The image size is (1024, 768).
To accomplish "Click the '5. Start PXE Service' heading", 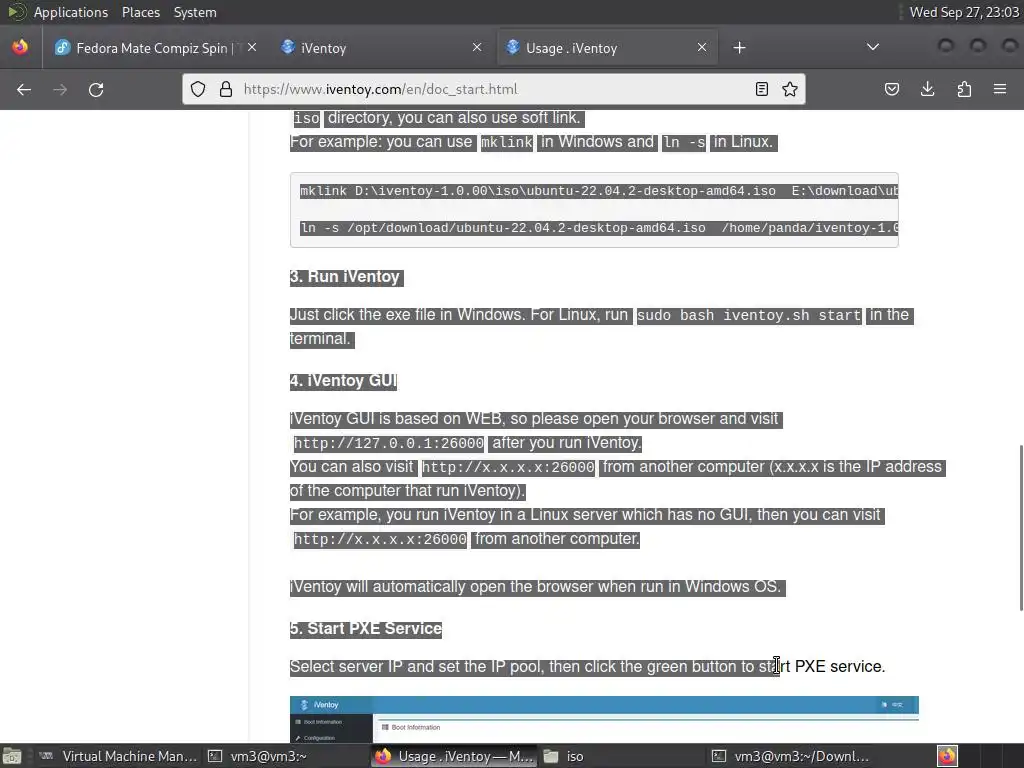I will (366, 628).
